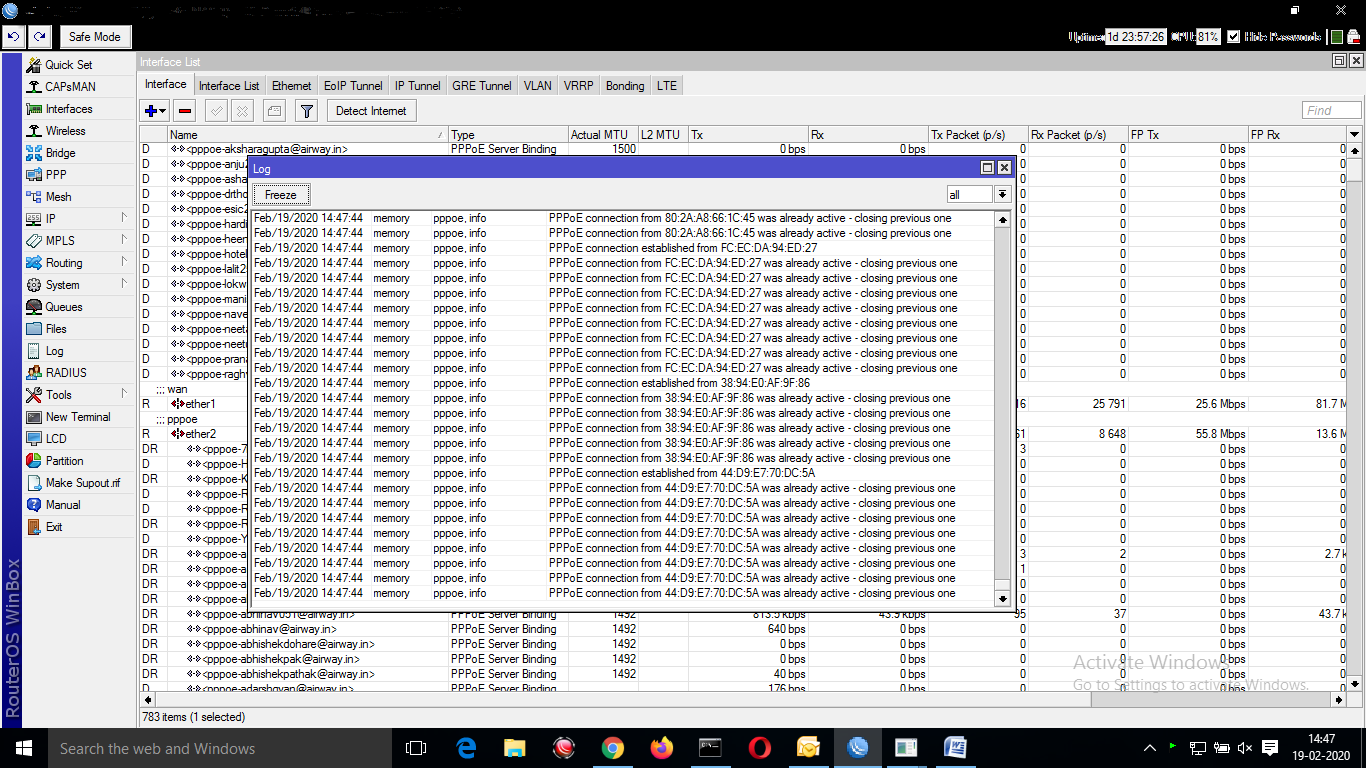The height and width of the screenshot is (768, 1366).
Task: Switch to the Ethernet tab
Action: pos(292,86)
